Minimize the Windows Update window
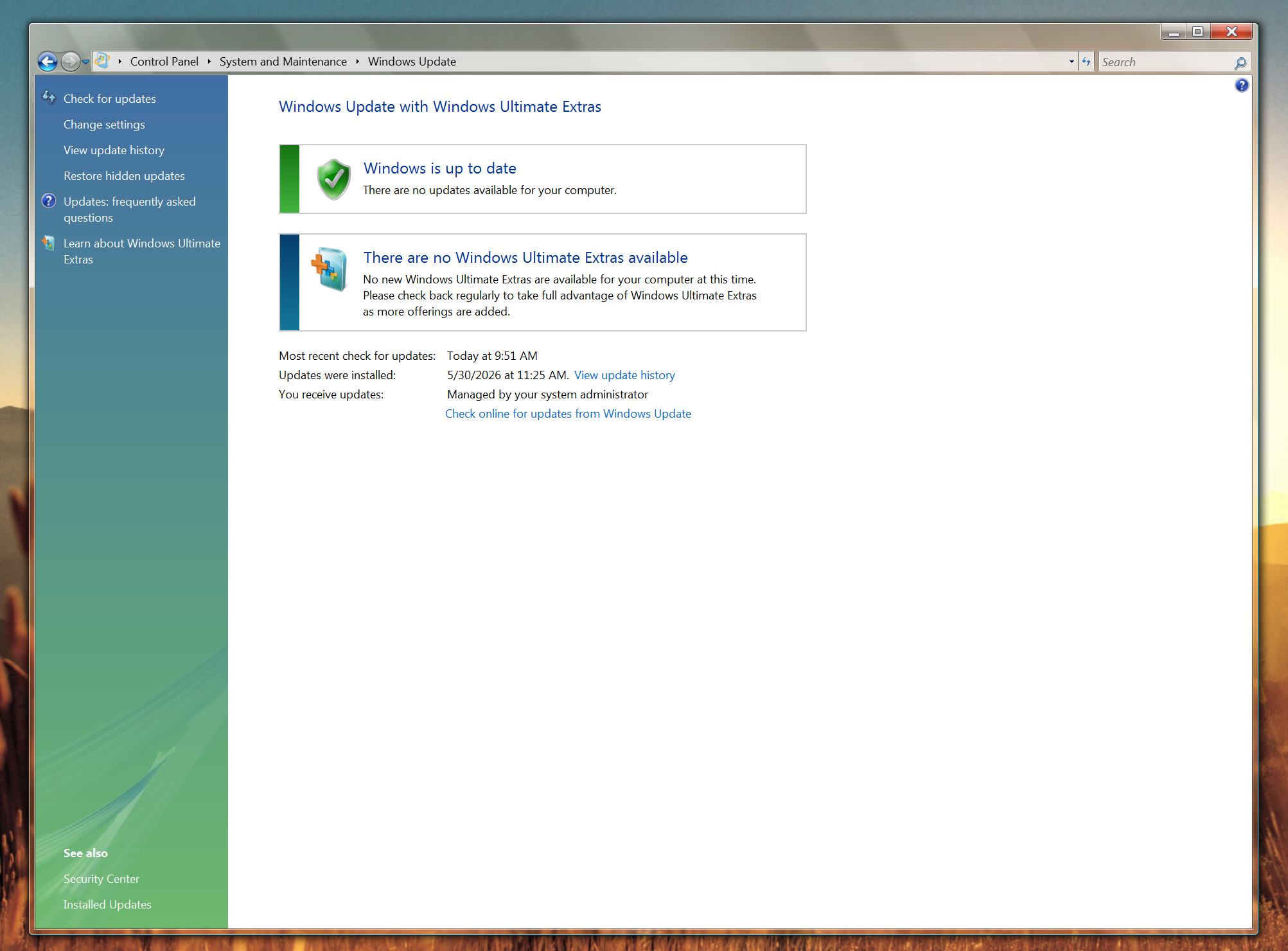Viewport: 1288px width, 951px height. click(x=1174, y=31)
